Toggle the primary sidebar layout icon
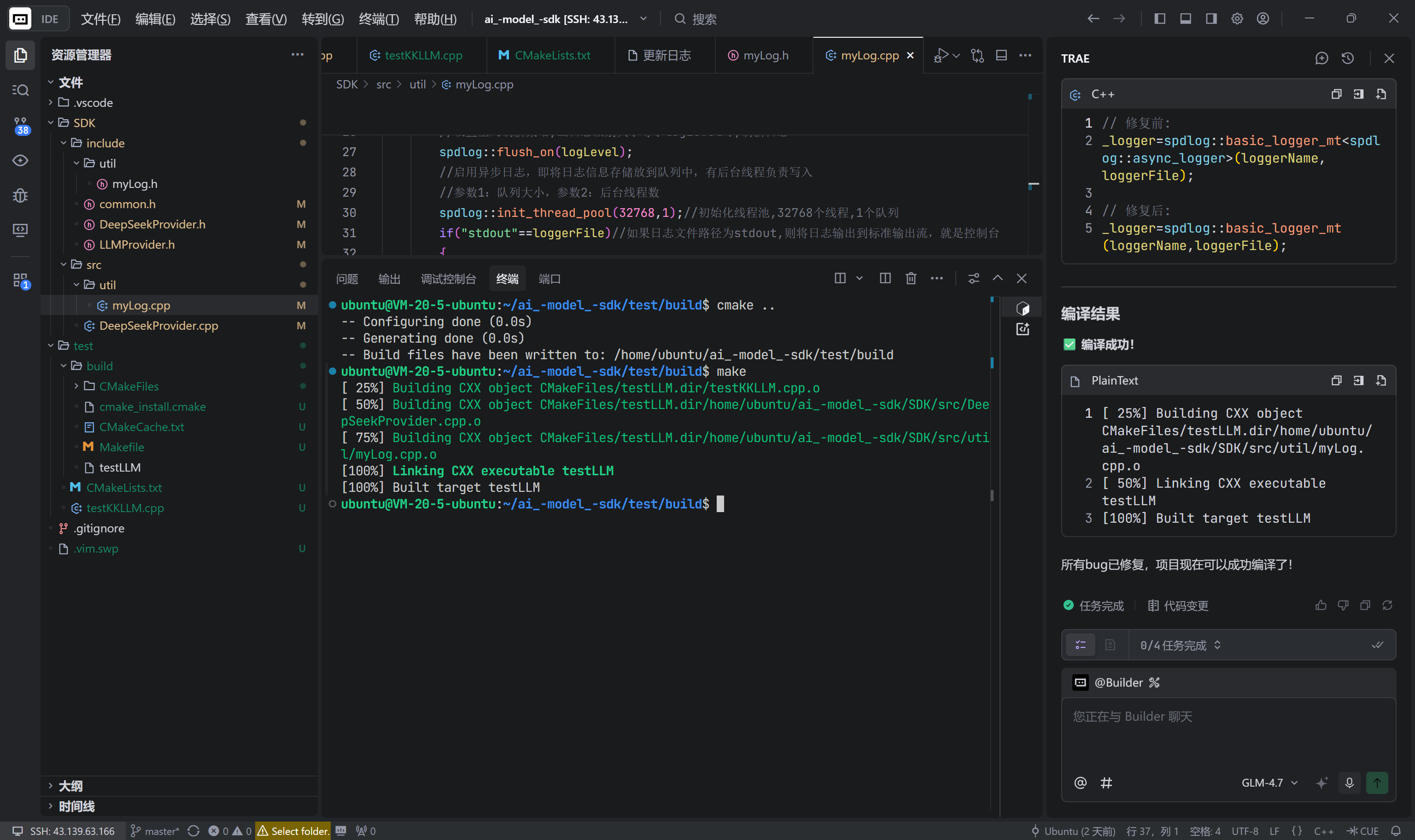Viewport: 1415px width, 840px height. 1159,19
